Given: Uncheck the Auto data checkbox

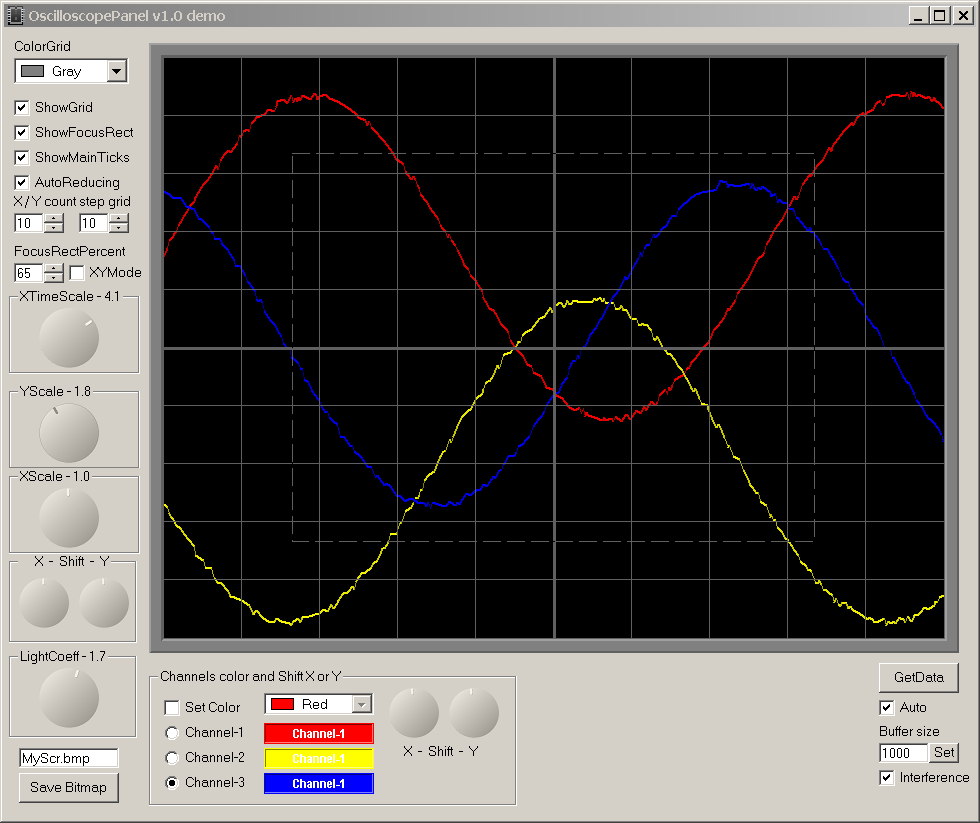Looking at the screenshot, I should (886, 707).
